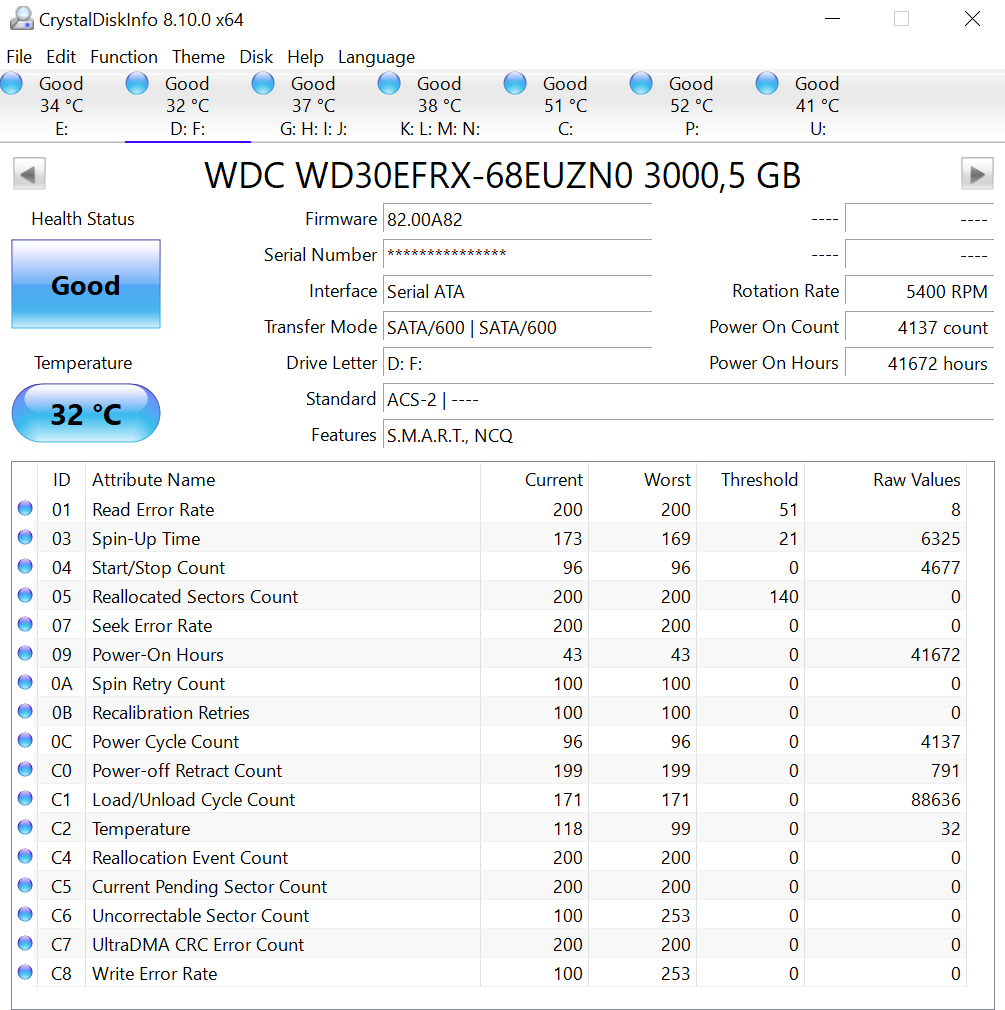Open the Function menu

point(124,57)
